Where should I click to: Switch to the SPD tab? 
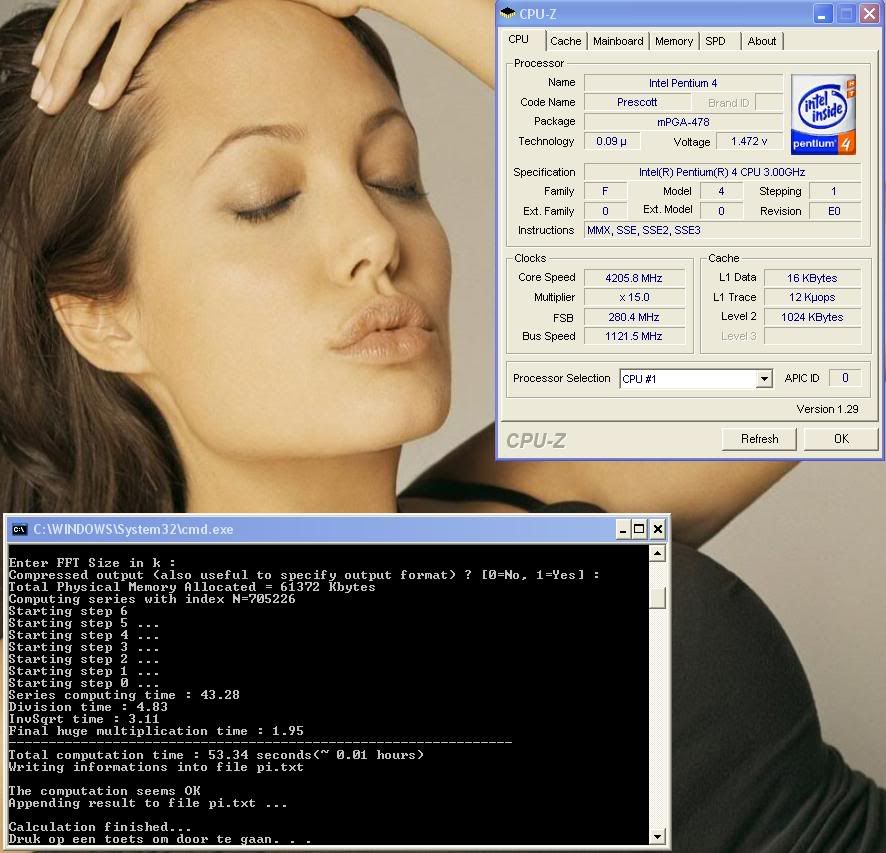[715, 41]
